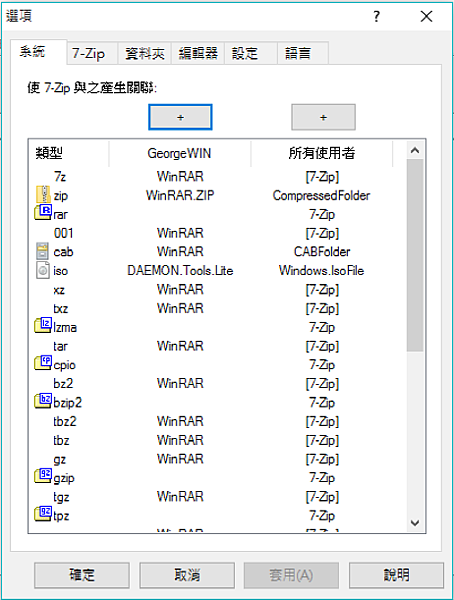454x600 pixels.
Task: Click [7-Zip] value in the tgz row
Action: pos(322,497)
